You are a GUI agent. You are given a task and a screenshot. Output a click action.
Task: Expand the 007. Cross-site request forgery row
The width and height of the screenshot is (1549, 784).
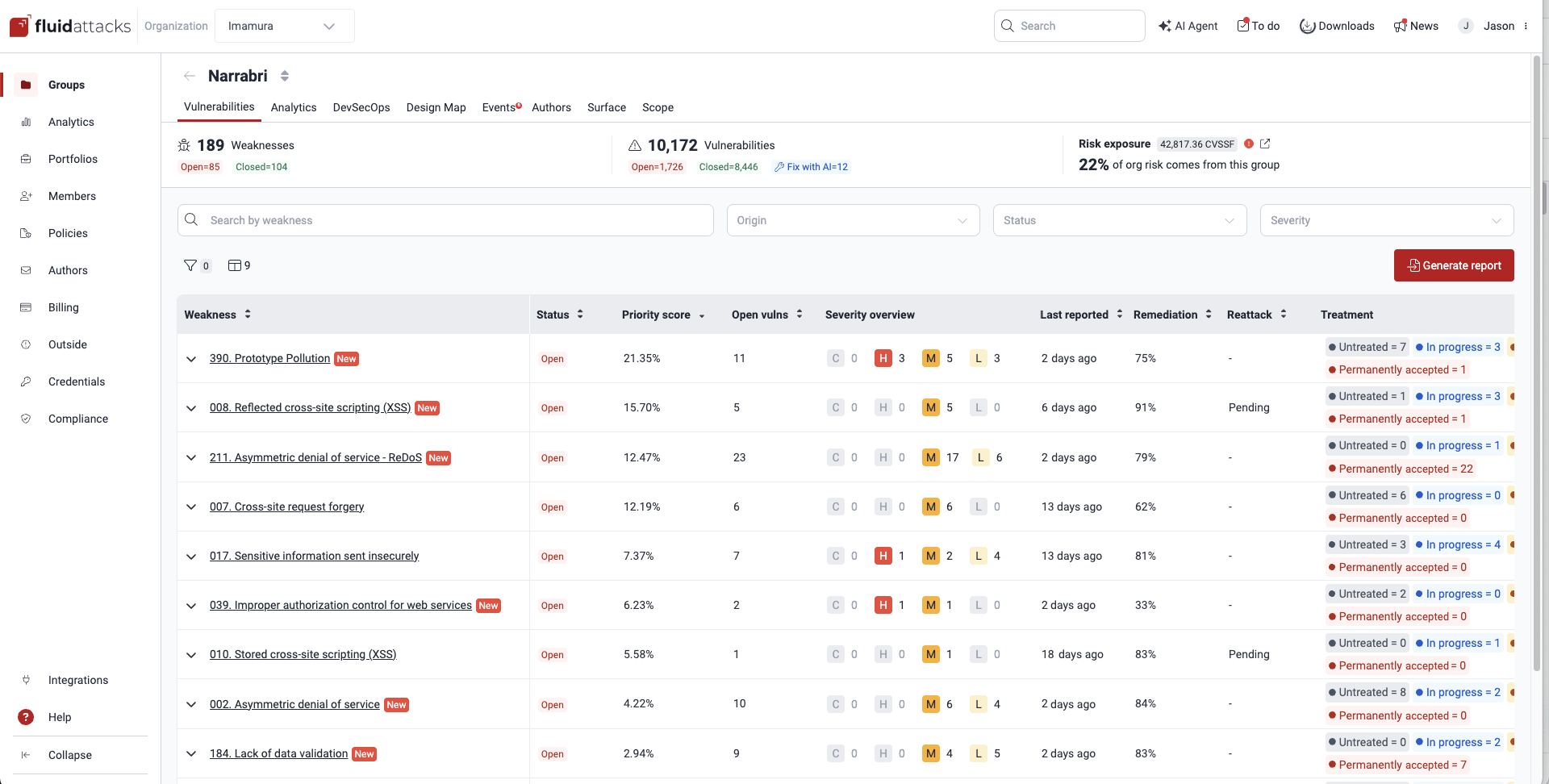coord(191,507)
